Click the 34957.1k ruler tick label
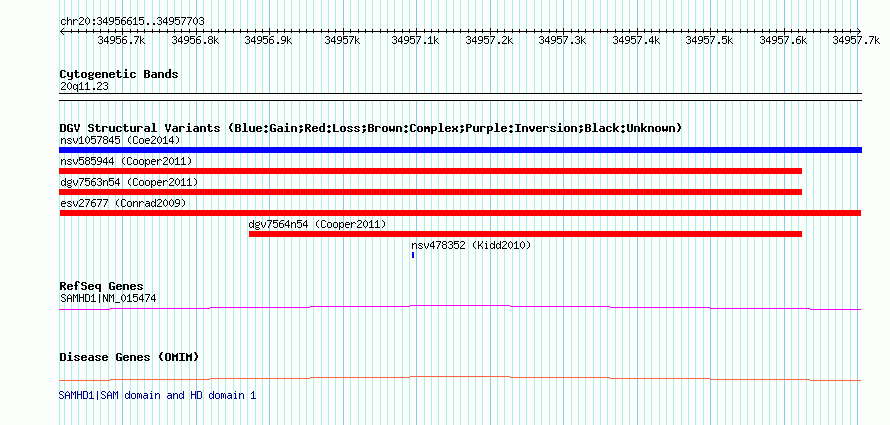 (x=415, y=40)
